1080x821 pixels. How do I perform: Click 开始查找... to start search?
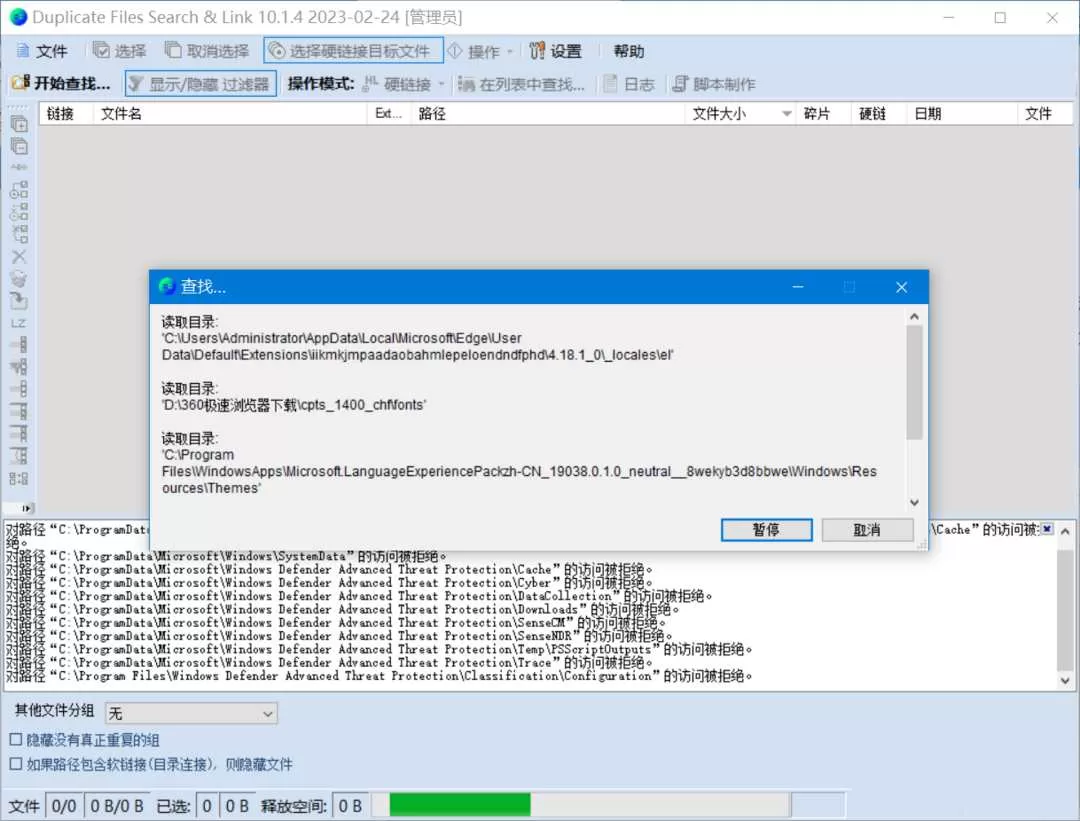61,83
